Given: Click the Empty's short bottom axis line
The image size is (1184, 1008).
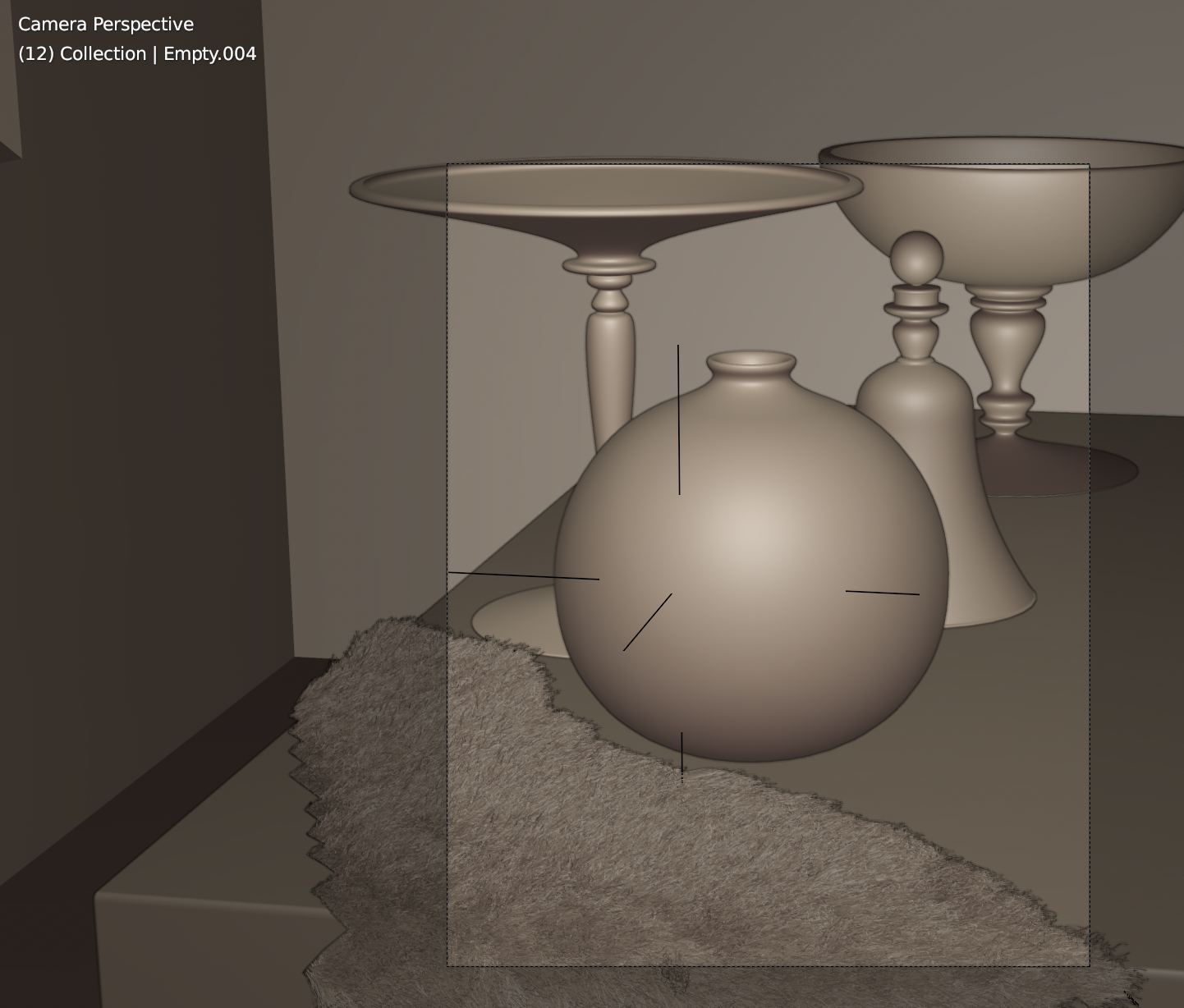Looking at the screenshot, I should point(681,751).
